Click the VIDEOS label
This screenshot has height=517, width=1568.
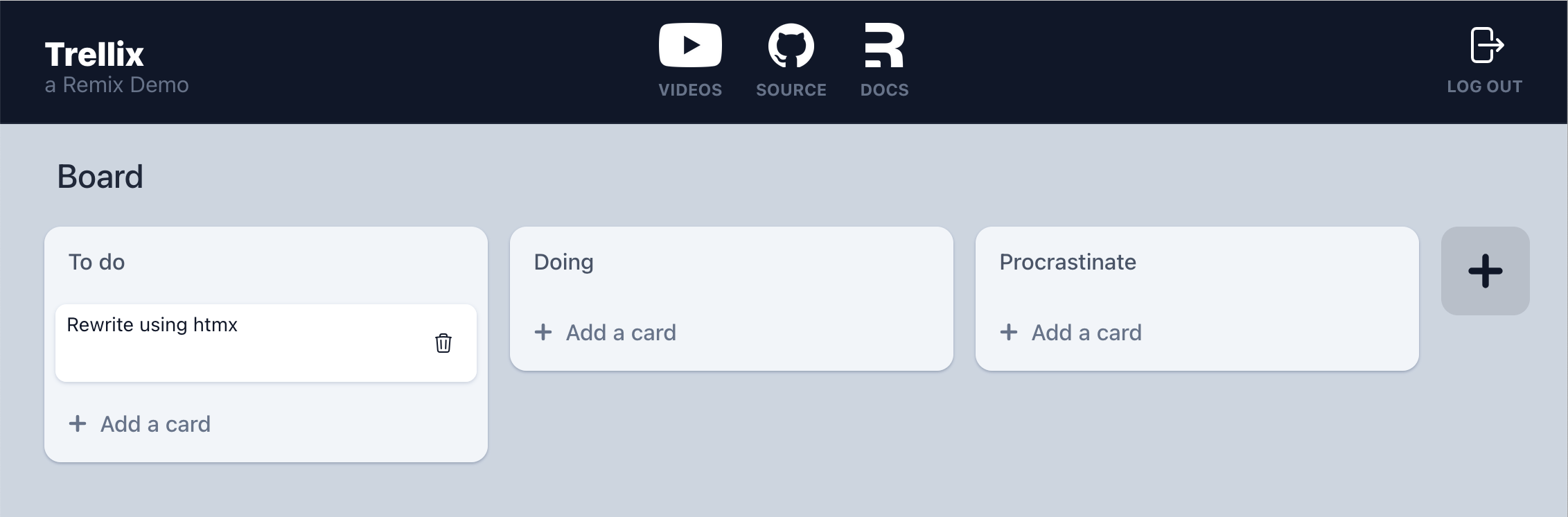coord(690,89)
